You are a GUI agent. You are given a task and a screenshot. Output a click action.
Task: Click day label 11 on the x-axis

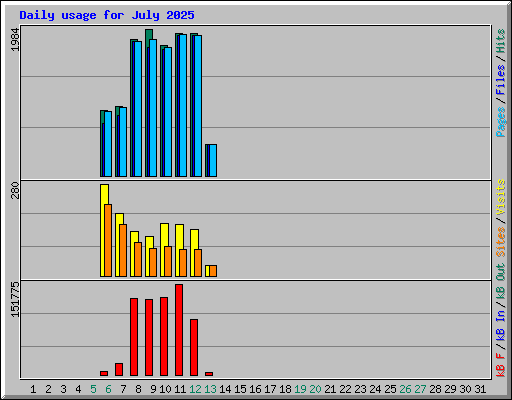pyautogui.click(x=180, y=389)
